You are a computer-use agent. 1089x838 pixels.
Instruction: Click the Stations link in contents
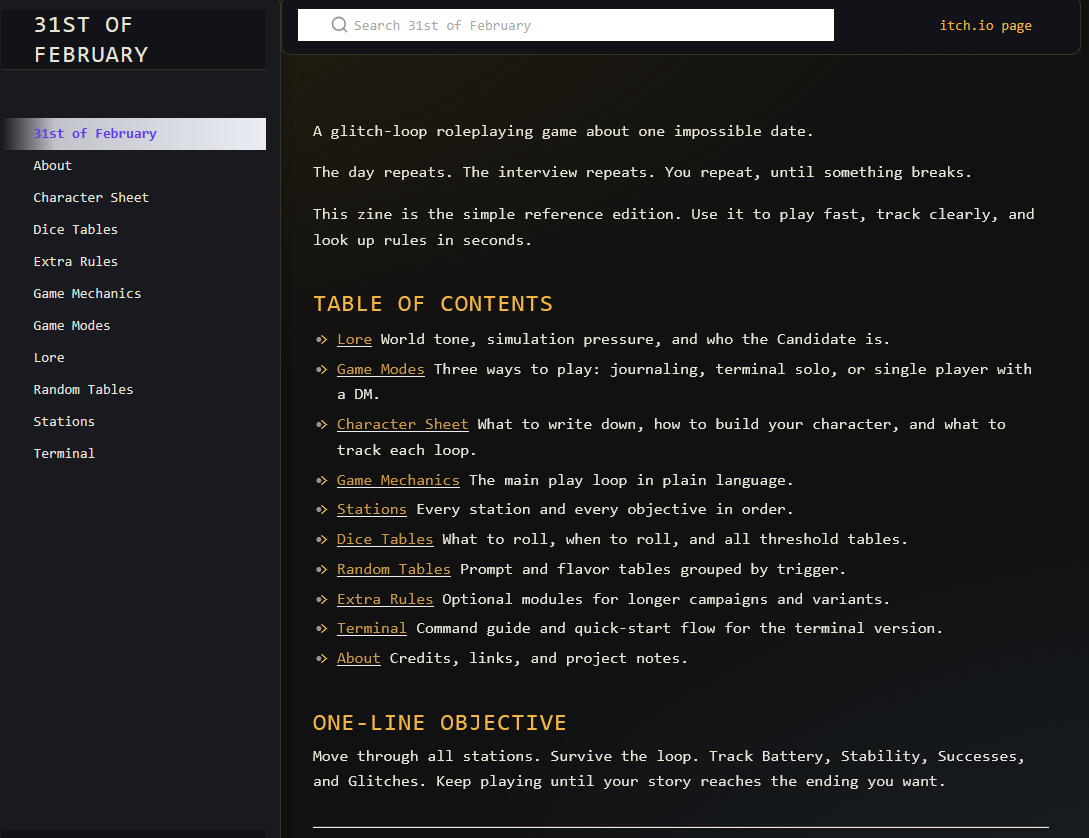point(372,509)
